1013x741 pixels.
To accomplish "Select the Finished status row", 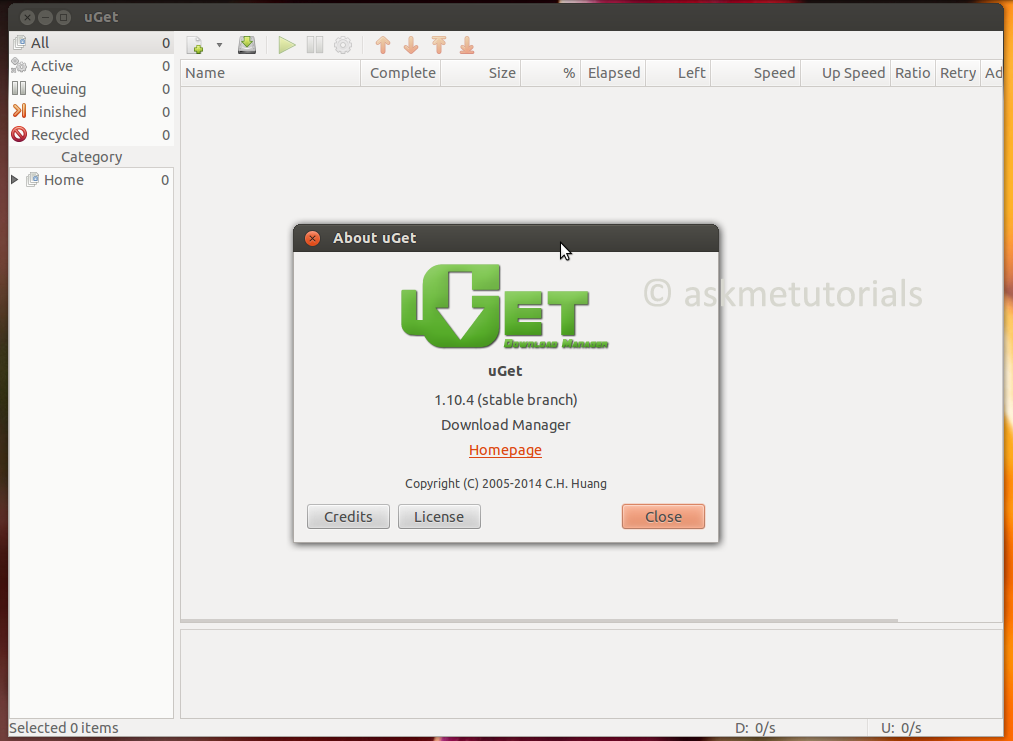I will pos(91,112).
